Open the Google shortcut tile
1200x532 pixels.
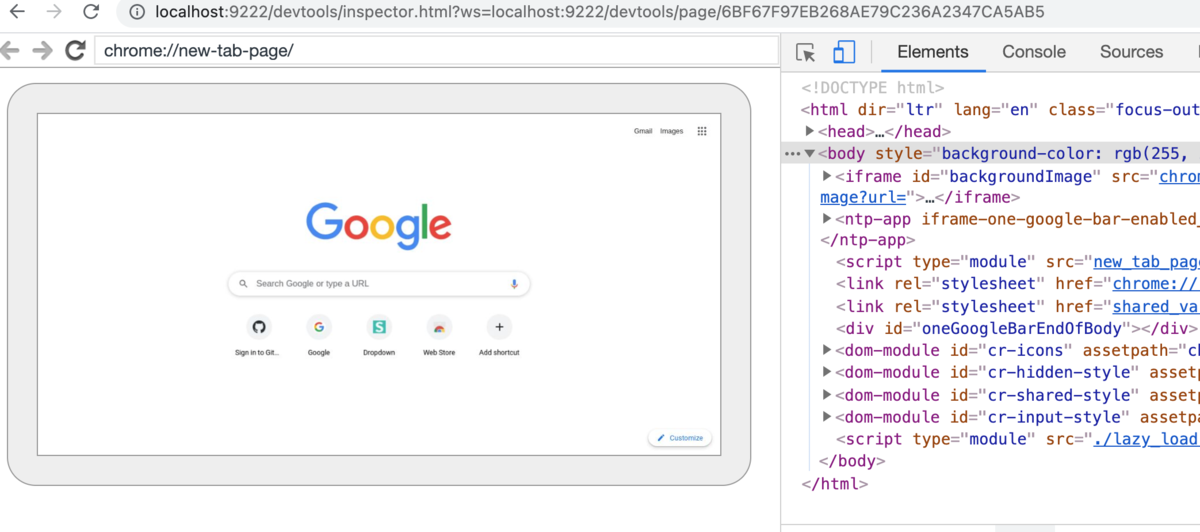[x=319, y=335]
